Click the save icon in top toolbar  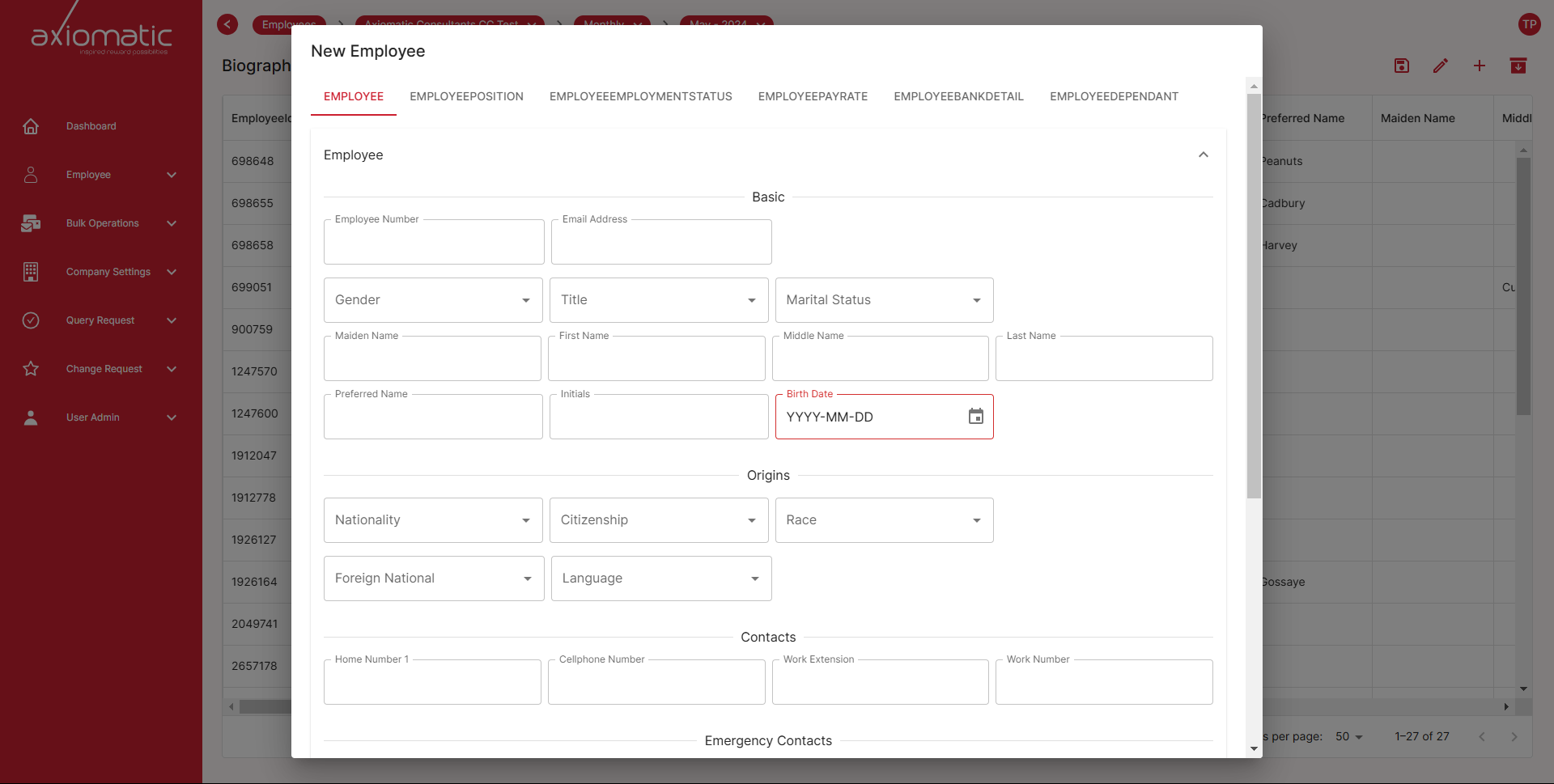(1401, 66)
